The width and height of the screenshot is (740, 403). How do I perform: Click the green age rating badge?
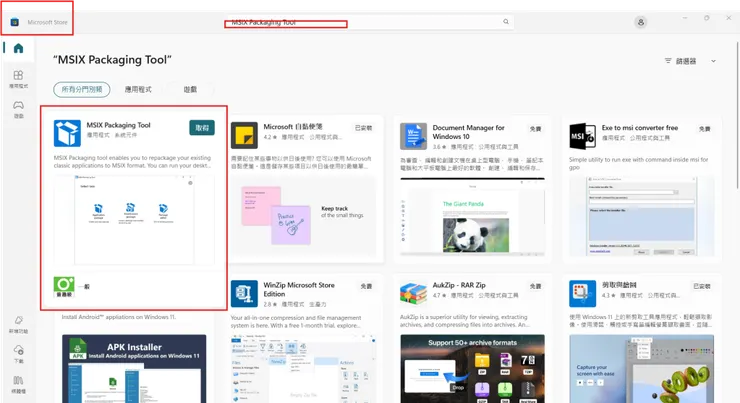pos(64,287)
